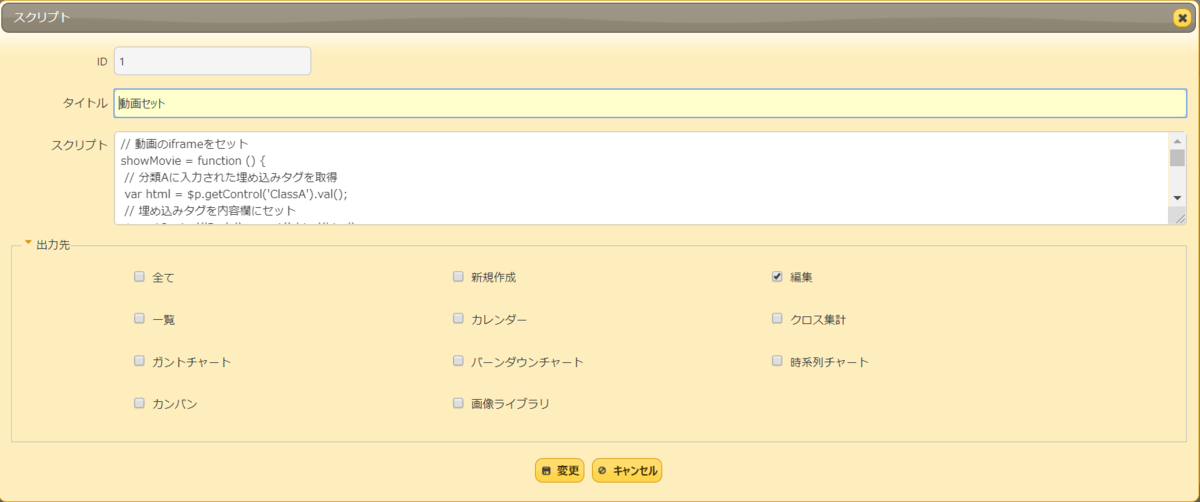The height and width of the screenshot is (502, 1200).
Task: Click the comment "// 分類Aに入力された埋め込みタグを取得"
Action: [x=231, y=177]
